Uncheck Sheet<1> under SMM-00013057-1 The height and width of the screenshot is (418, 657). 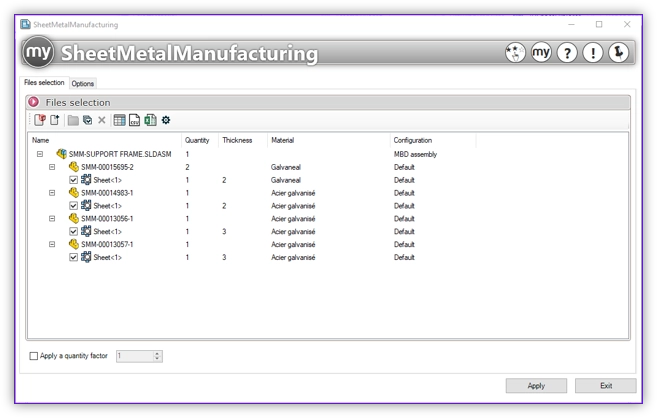pyautogui.click(x=73, y=257)
